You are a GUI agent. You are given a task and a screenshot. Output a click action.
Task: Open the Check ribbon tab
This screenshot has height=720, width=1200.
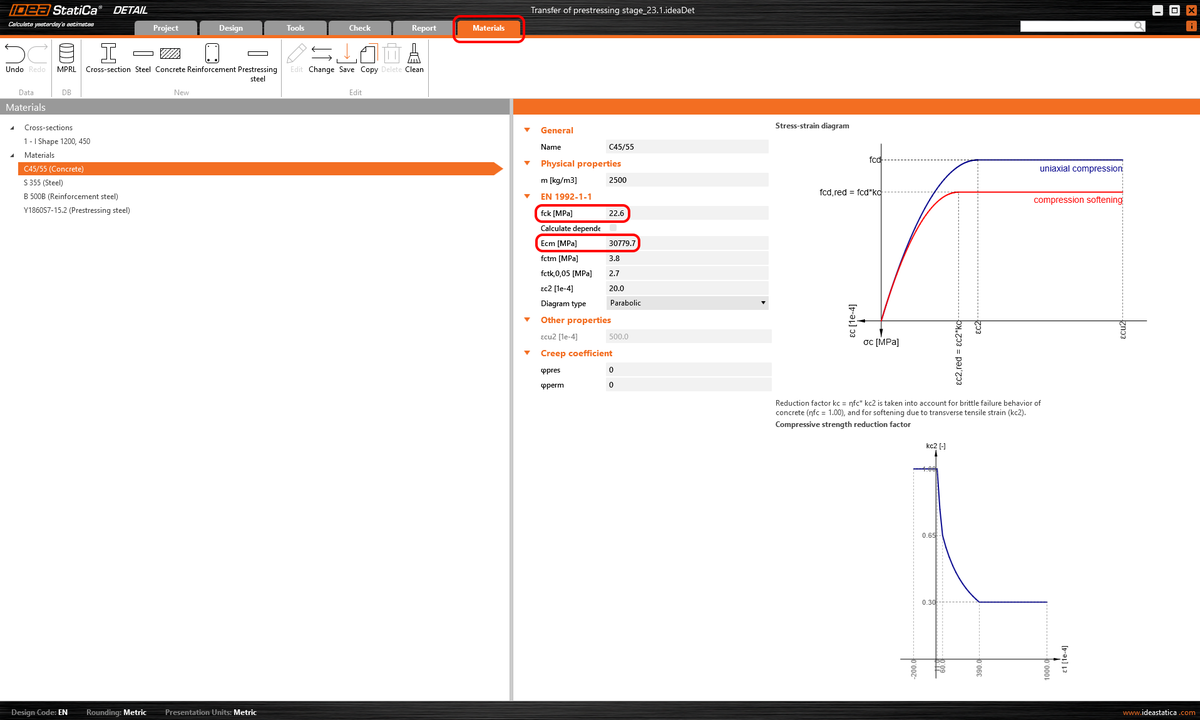tap(359, 28)
